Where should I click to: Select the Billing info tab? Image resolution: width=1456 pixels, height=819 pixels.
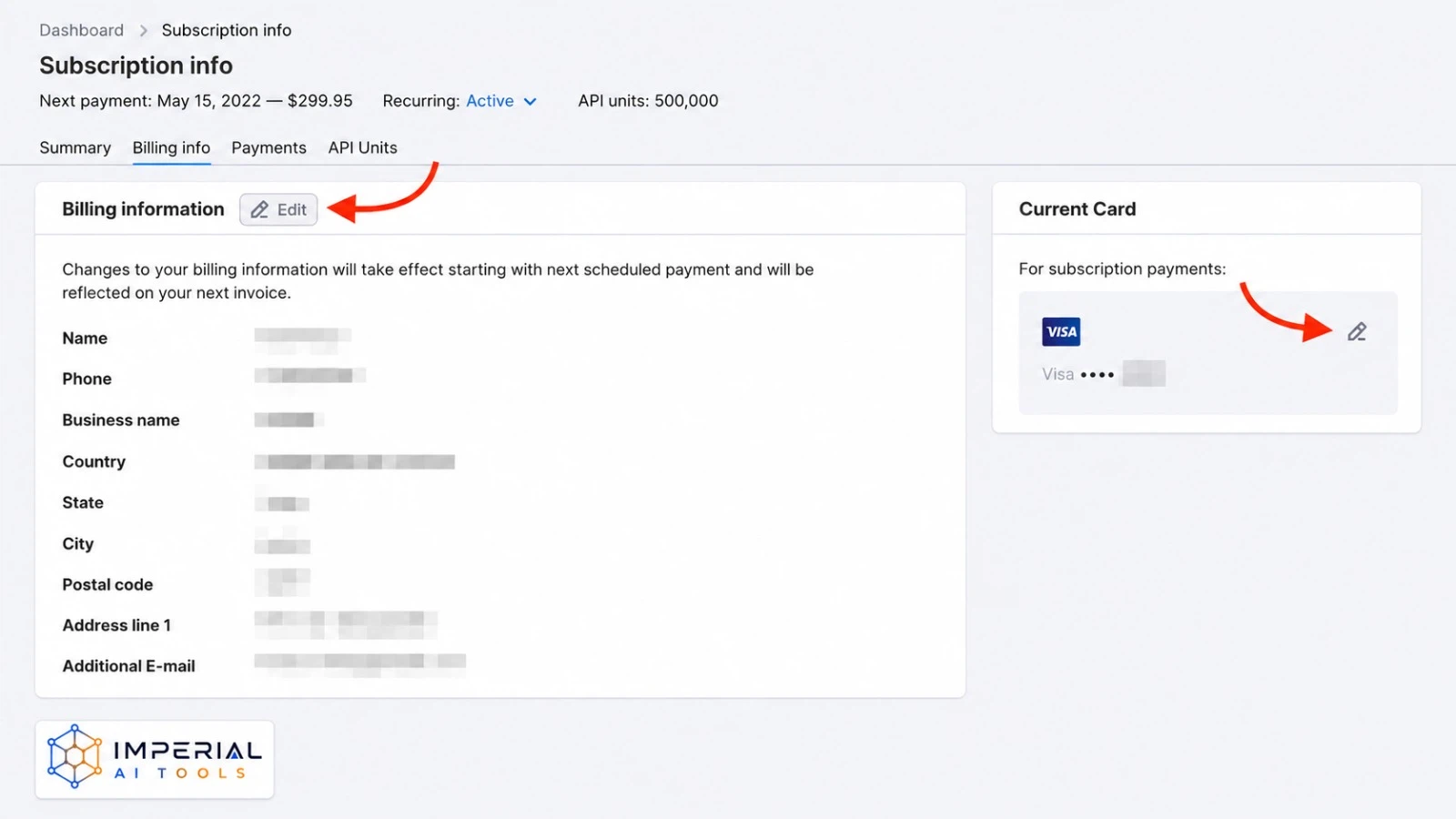coord(171,147)
